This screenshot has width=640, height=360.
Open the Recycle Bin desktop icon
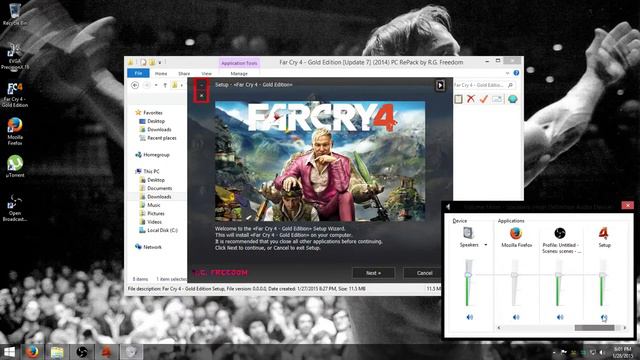tap(15, 14)
